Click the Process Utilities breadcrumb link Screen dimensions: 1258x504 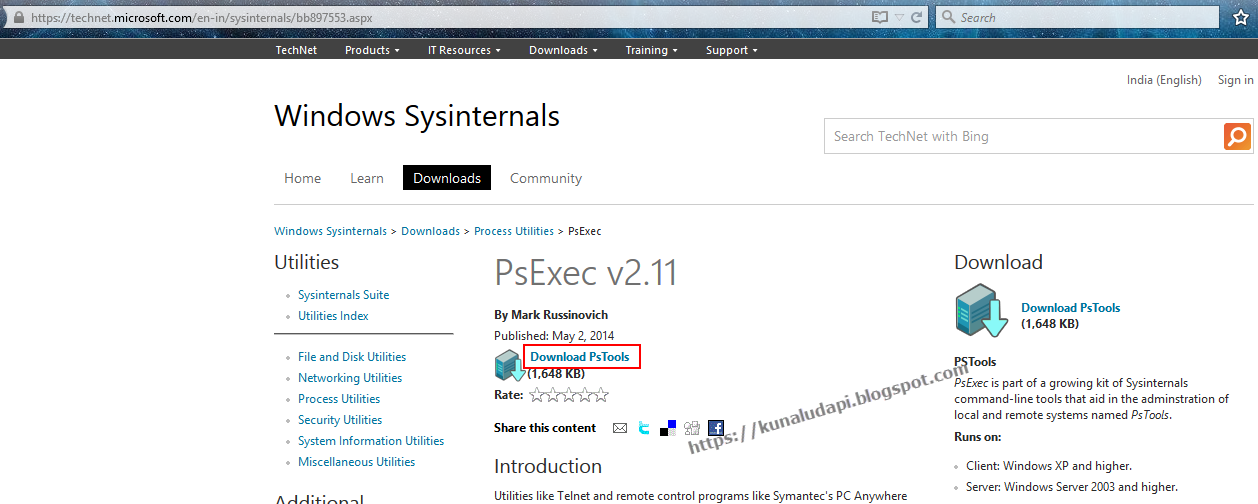(514, 231)
